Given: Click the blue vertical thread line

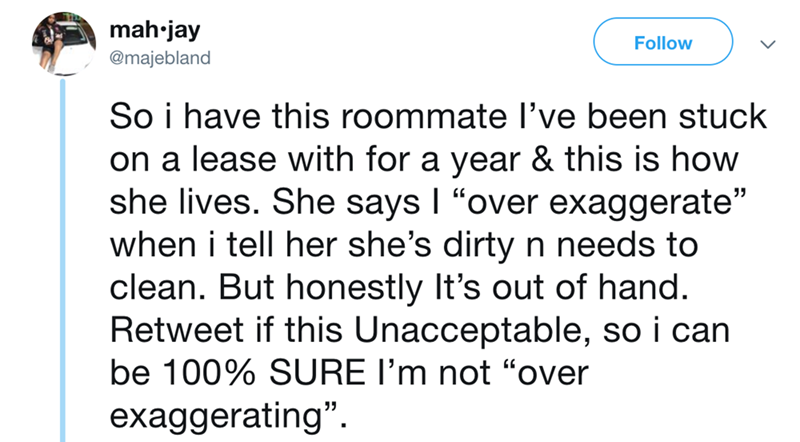Looking at the screenshot, I should [65, 260].
